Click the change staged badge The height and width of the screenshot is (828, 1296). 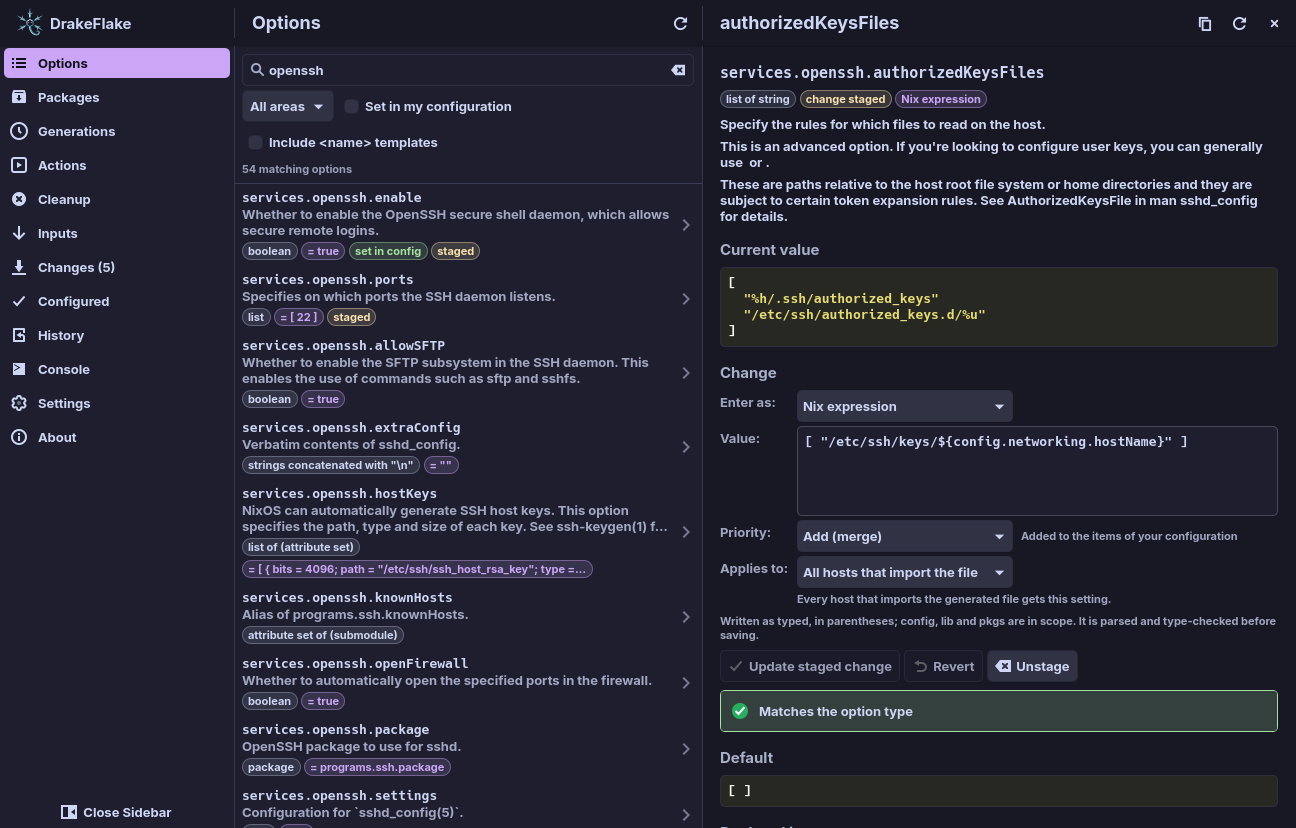(845, 99)
